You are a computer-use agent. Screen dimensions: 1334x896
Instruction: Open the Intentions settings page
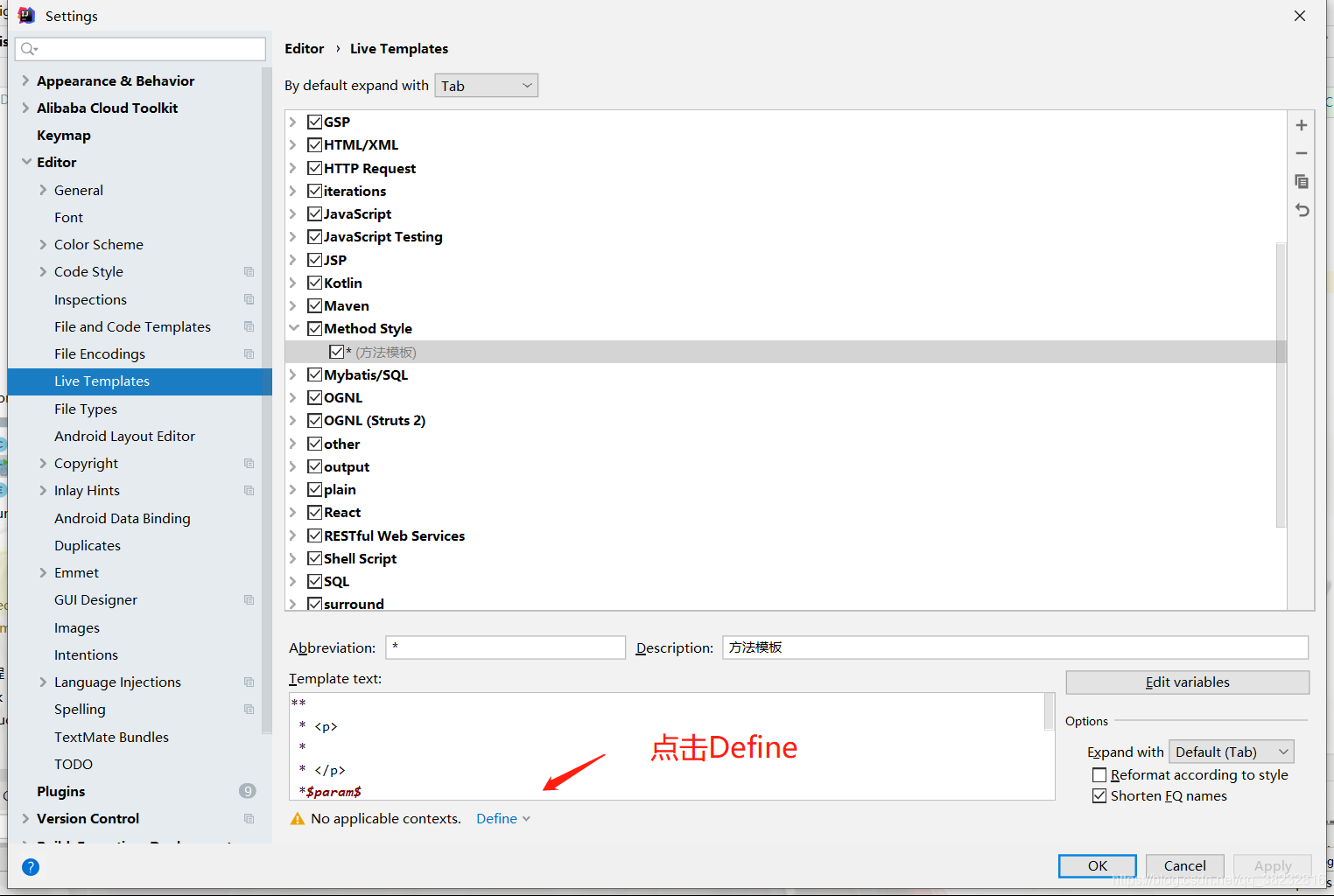tap(86, 654)
